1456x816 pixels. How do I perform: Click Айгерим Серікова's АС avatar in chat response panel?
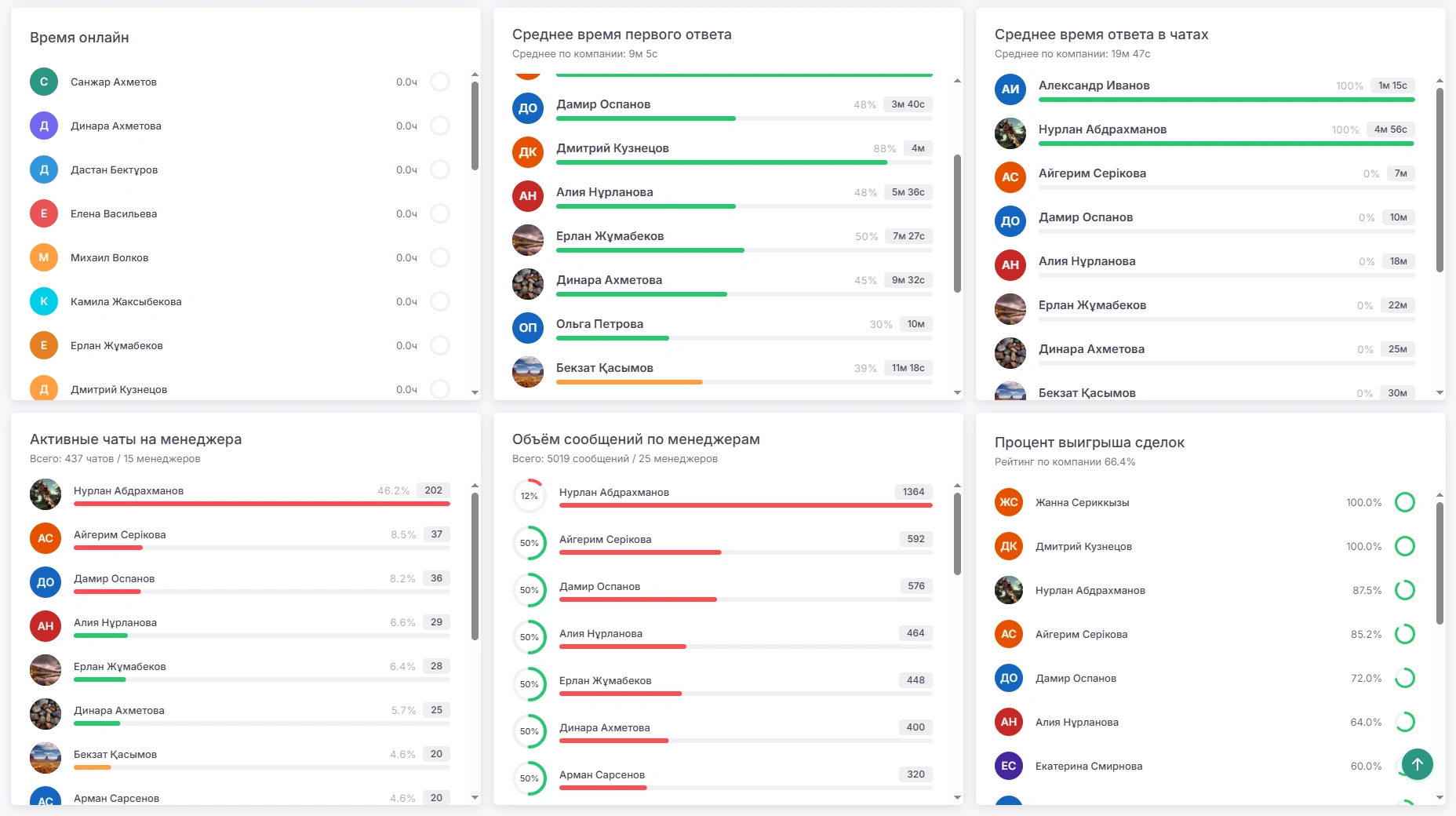pyautogui.click(x=1010, y=177)
